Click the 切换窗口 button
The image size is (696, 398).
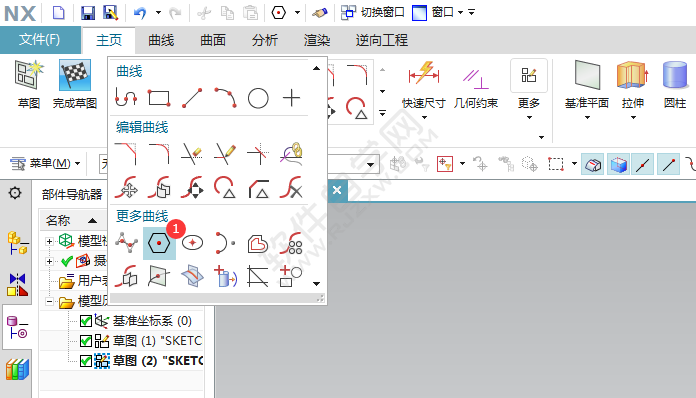pyautogui.click(x=372, y=12)
